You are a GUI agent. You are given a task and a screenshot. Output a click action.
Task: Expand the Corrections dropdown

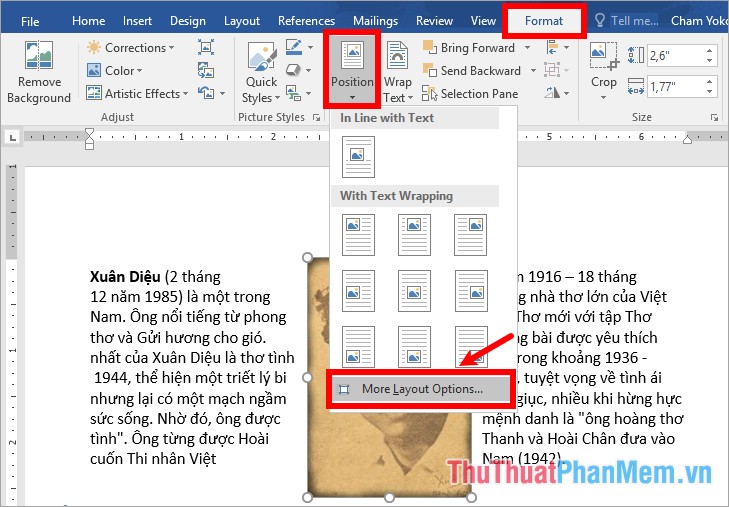[172, 47]
